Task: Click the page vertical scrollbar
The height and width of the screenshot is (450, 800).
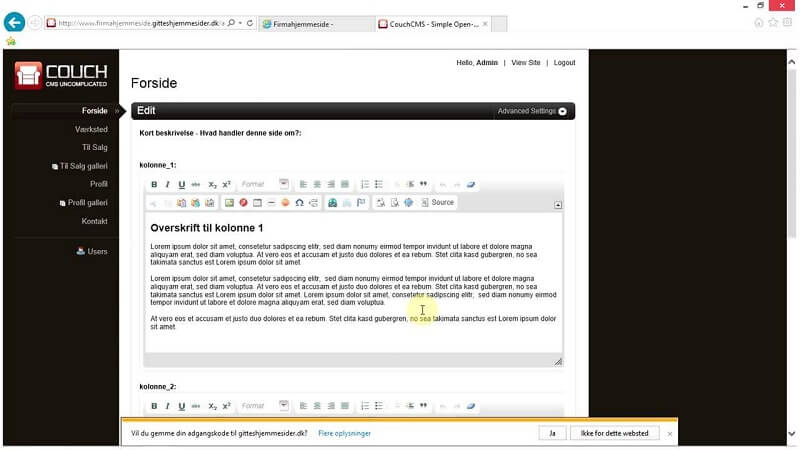Action: click(x=792, y=153)
